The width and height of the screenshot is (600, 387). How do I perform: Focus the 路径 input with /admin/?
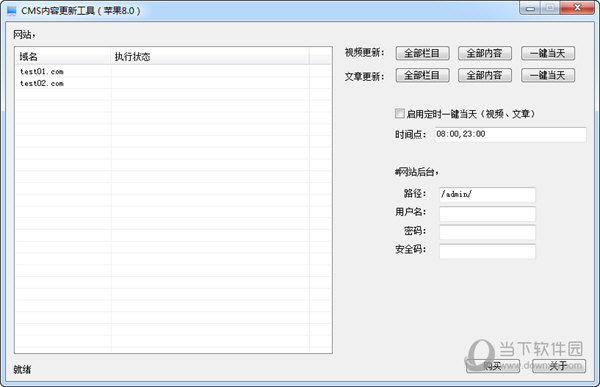point(488,194)
